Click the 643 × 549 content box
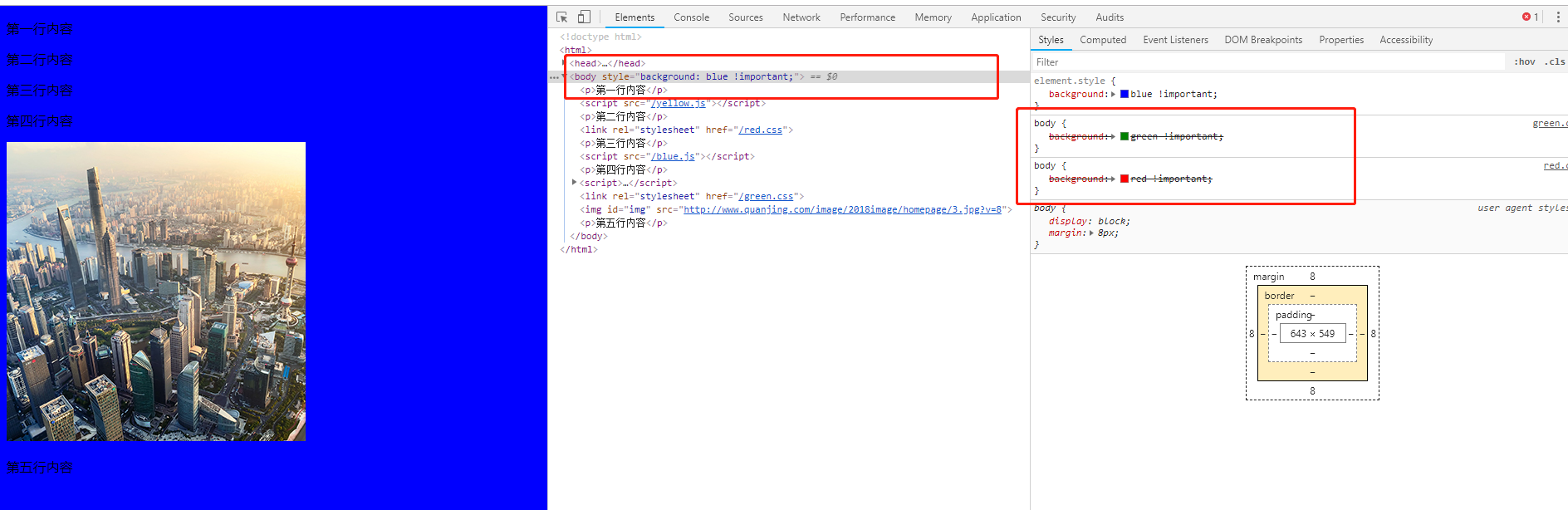This screenshot has height=510, width=1568. click(1312, 334)
